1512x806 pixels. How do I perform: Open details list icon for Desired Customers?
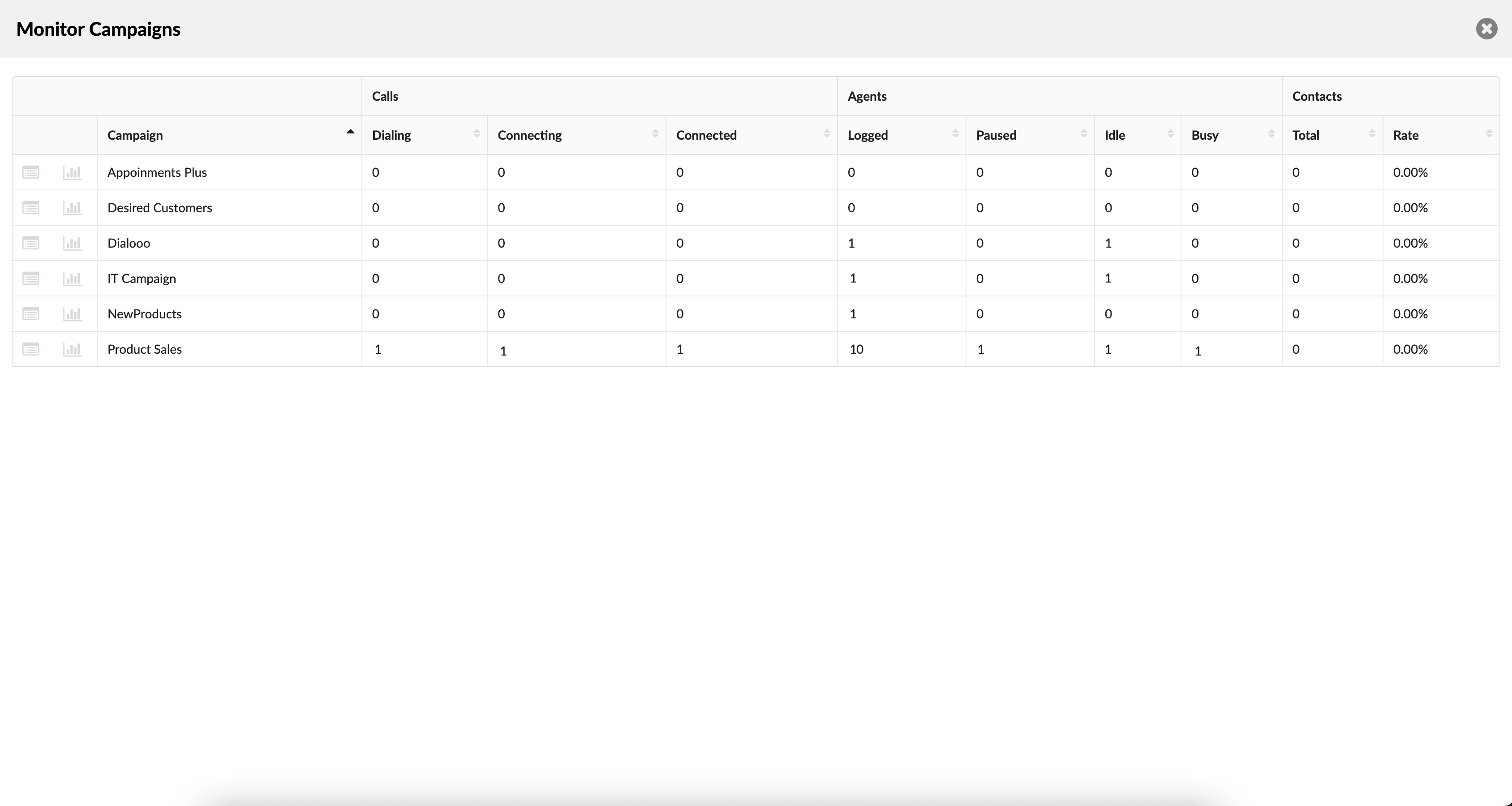click(30, 207)
